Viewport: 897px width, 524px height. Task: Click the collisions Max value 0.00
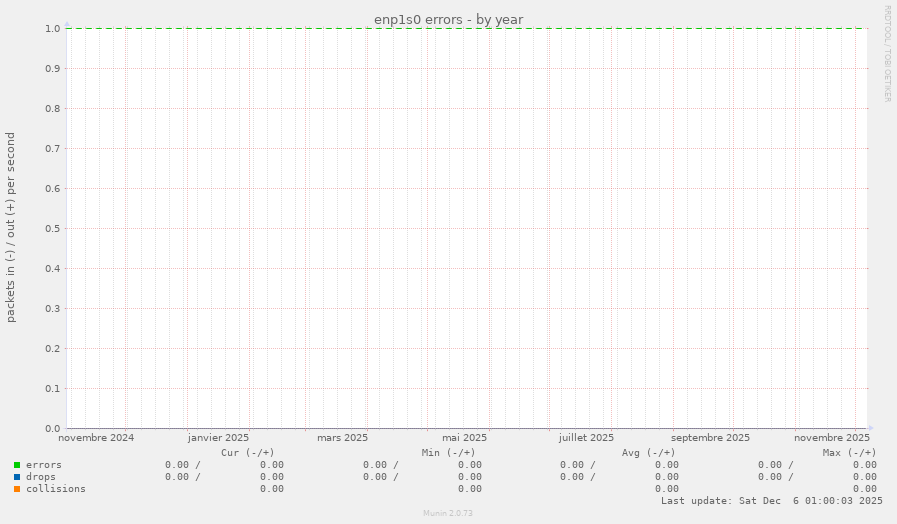pyautogui.click(x=864, y=489)
